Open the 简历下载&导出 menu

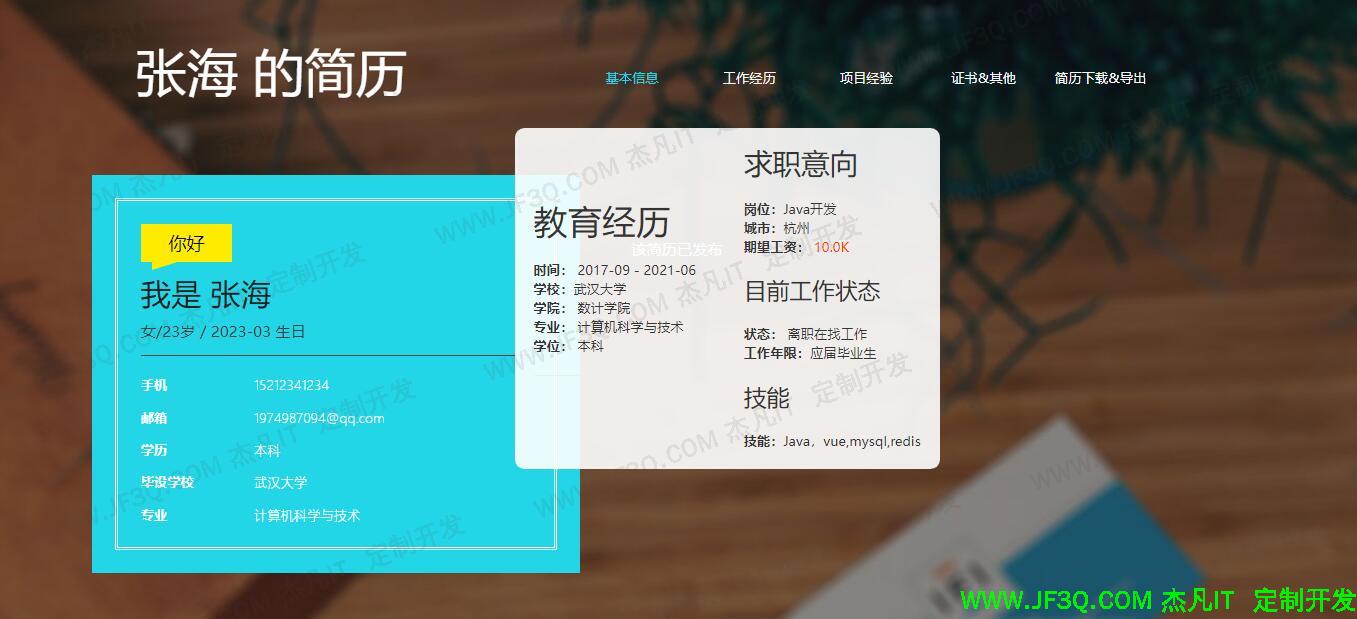(x=1099, y=77)
